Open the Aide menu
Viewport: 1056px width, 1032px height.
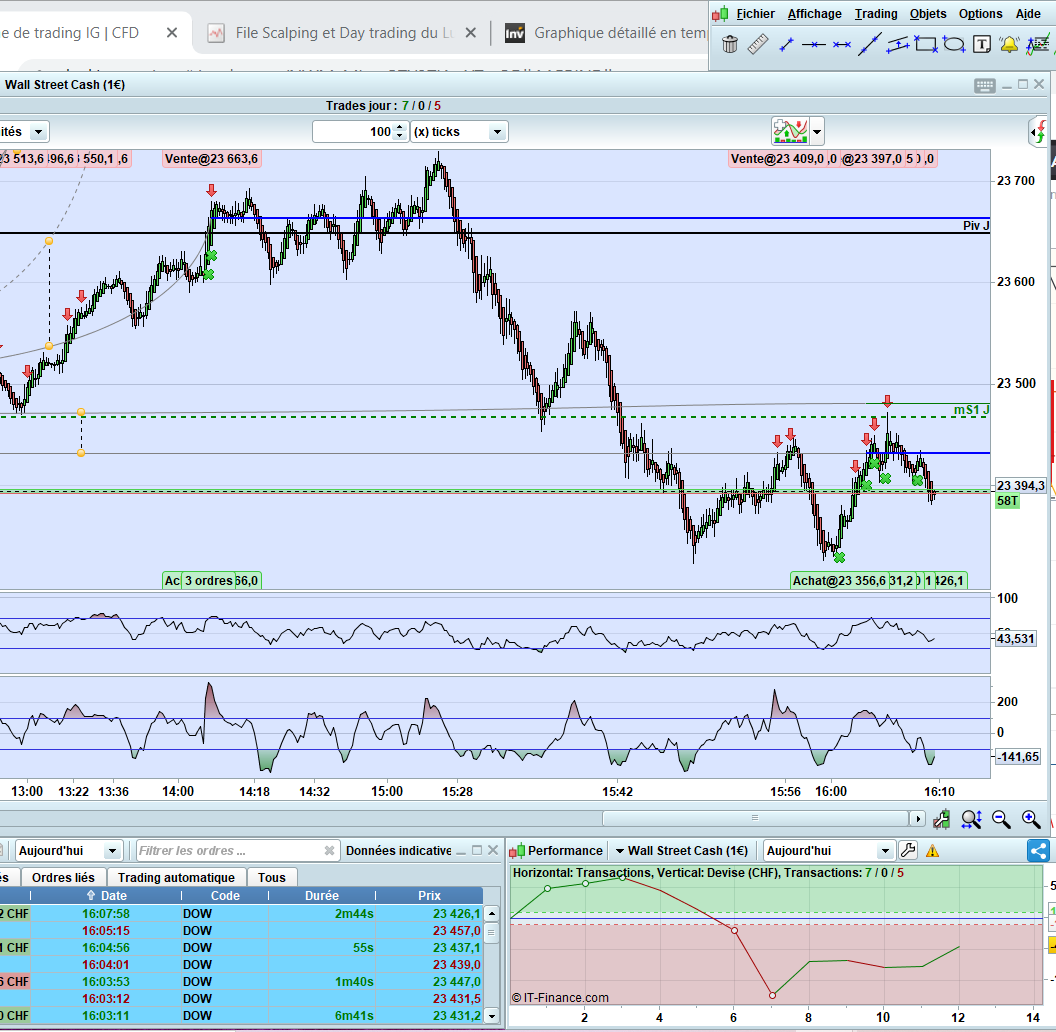pos(1028,13)
